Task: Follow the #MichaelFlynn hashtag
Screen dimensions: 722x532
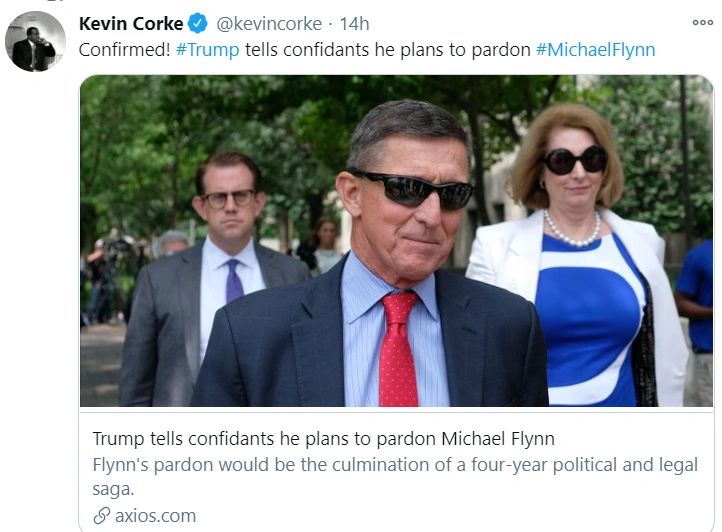Action: pyautogui.click(x=595, y=50)
